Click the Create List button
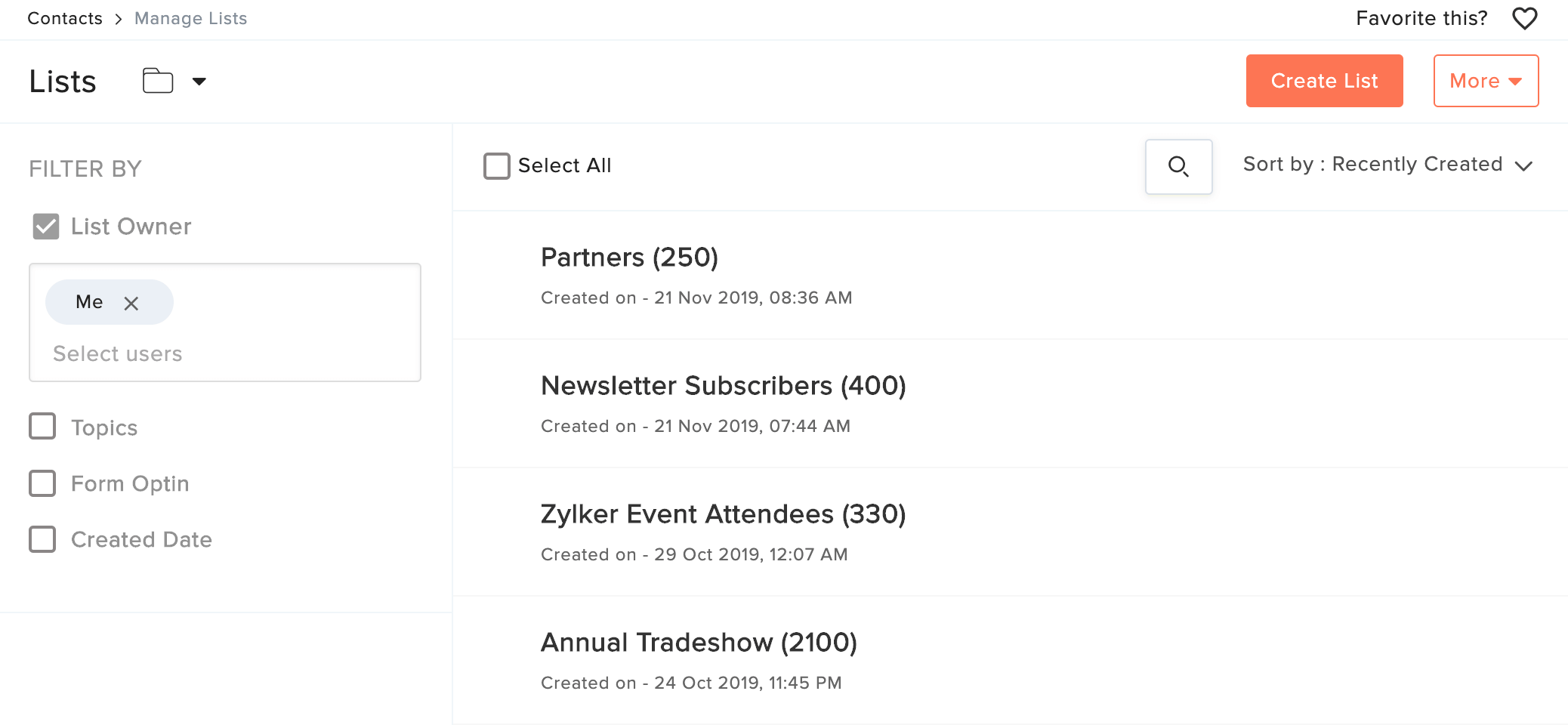The height and width of the screenshot is (725, 1568). (x=1324, y=81)
